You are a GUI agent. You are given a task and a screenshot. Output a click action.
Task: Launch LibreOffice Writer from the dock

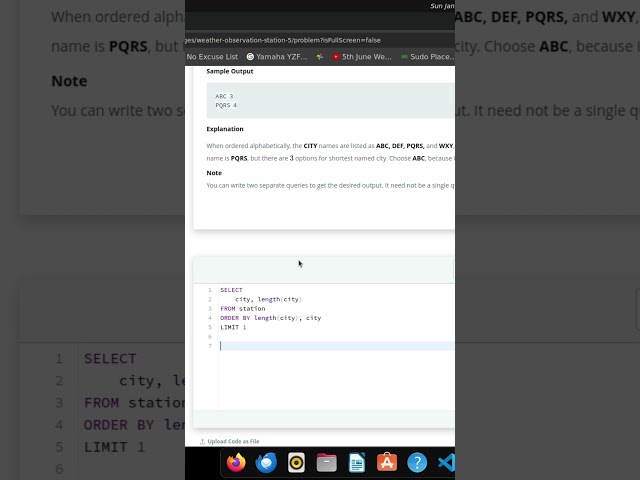pyautogui.click(x=357, y=463)
